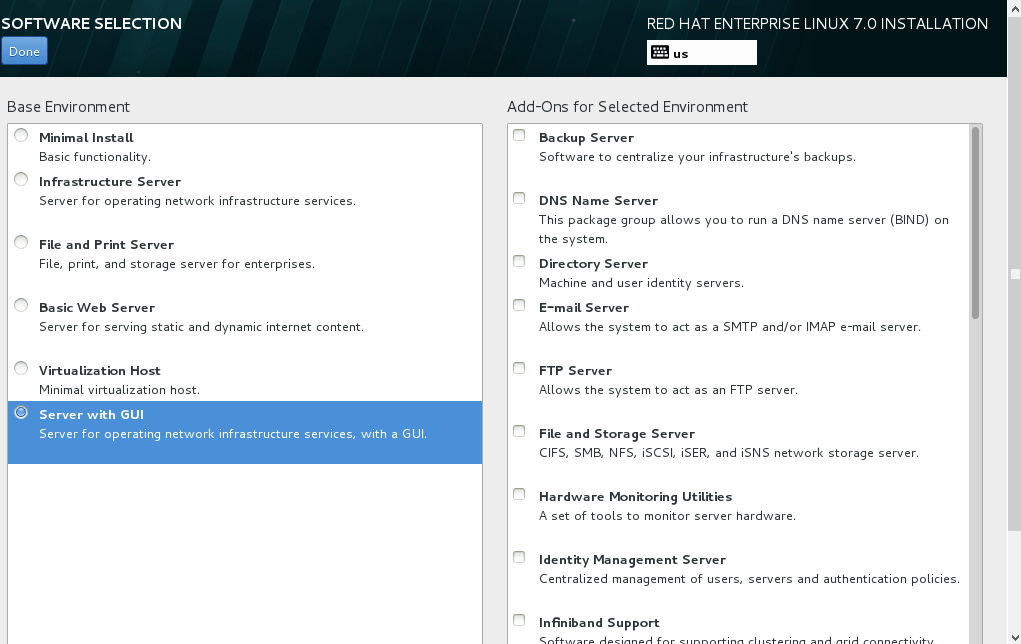
Task: Check the FTP Server add-on
Action: point(519,368)
